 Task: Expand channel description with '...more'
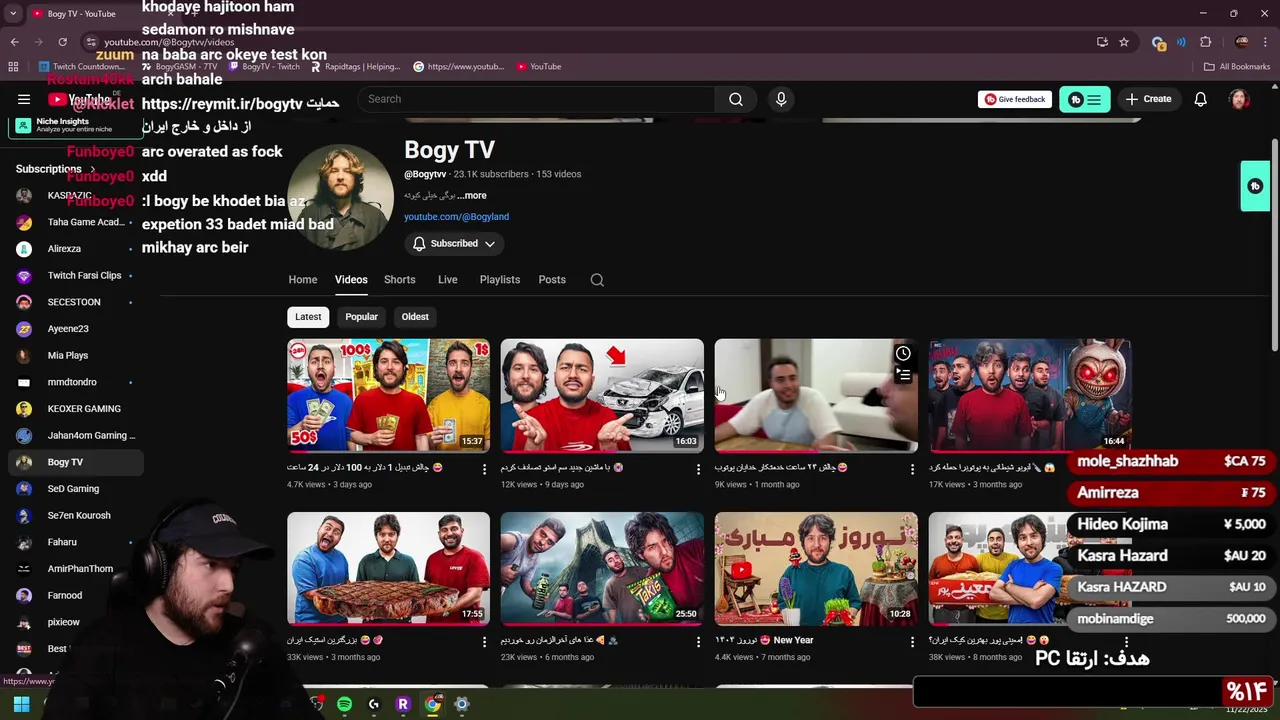tap(473, 196)
